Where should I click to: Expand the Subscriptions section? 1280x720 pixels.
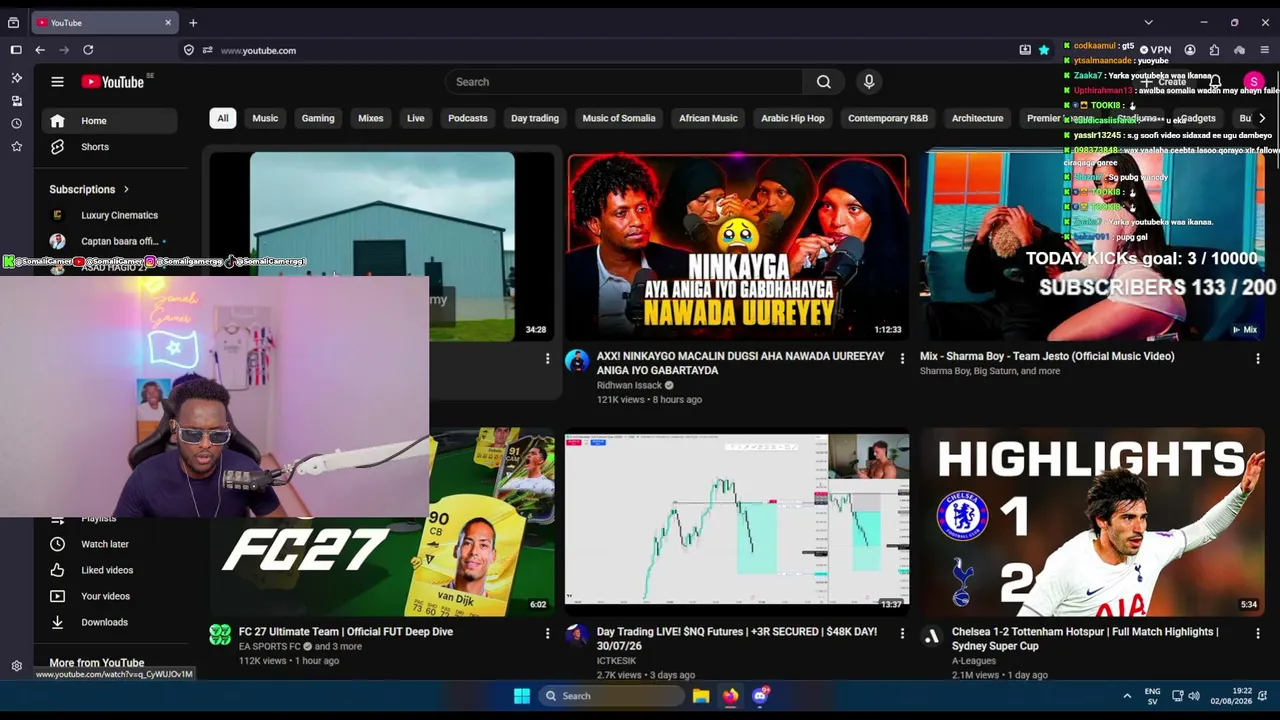tap(89, 189)
